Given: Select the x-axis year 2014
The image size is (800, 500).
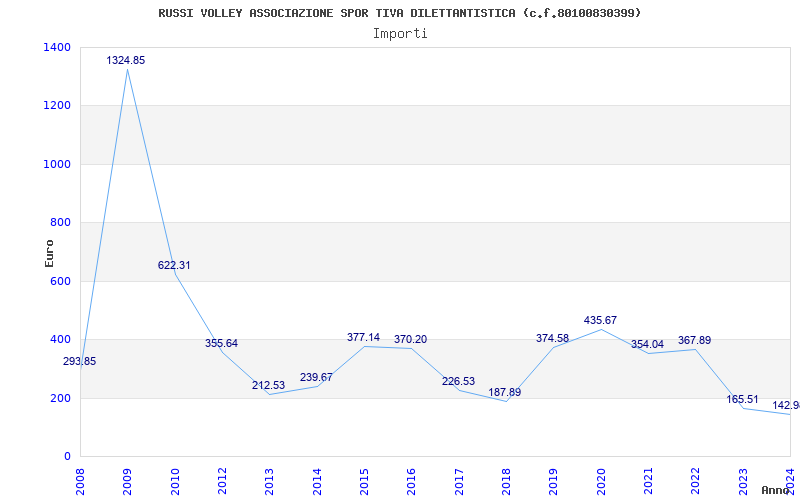Looking at the screenshot, I should click(x=317, y=481).
